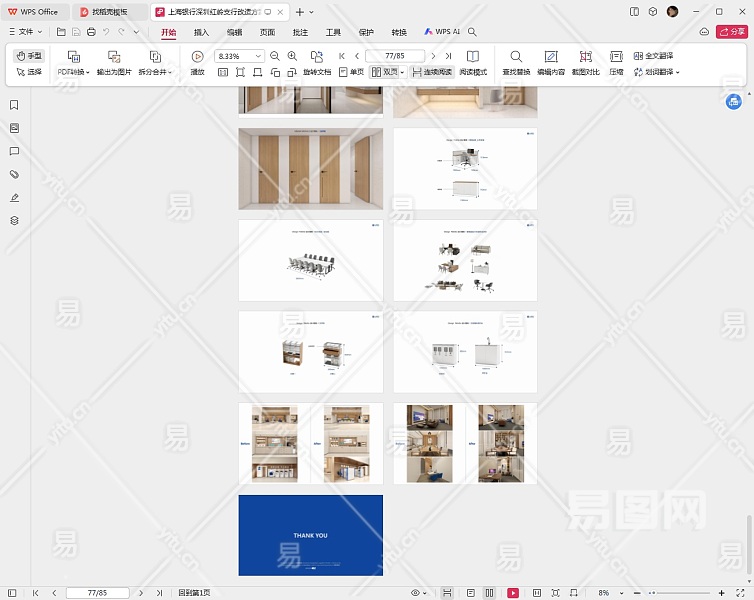Switch to the 插入 ribbon tab

[x=201, y=32]
